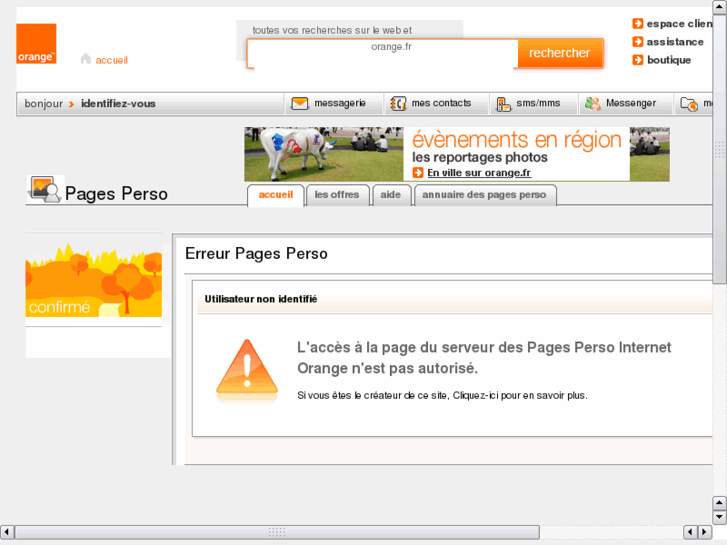
Task: Click the lower-right scroll down arrow
Action: [720, 516]
